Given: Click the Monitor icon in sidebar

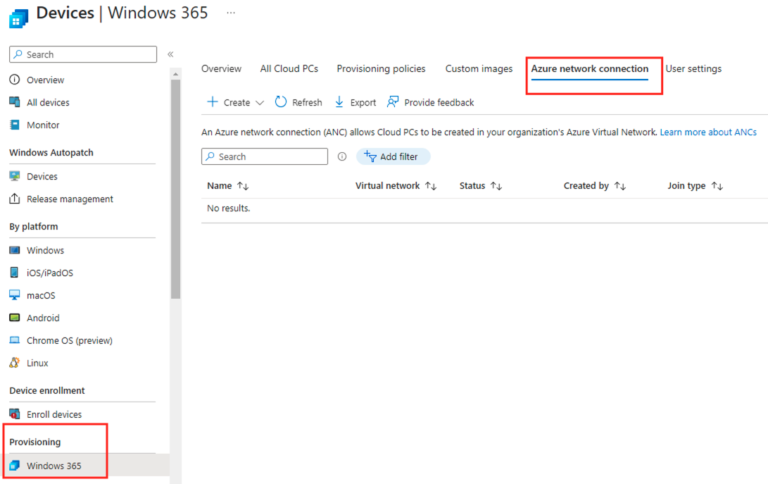Looking at the screenshot, I should pos(15,124).
